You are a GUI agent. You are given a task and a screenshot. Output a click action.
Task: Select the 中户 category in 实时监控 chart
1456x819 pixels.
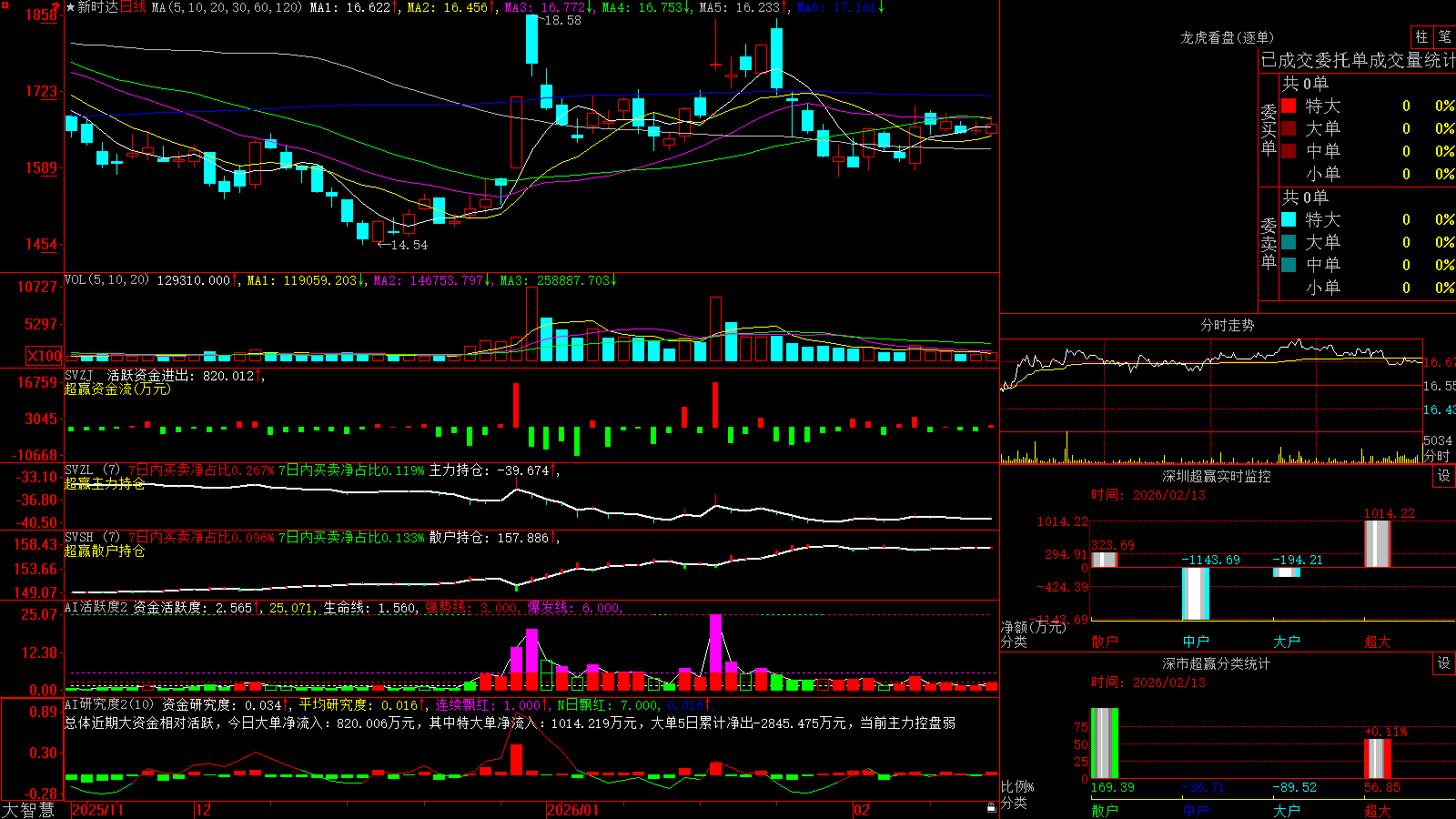coord(1196,642)
